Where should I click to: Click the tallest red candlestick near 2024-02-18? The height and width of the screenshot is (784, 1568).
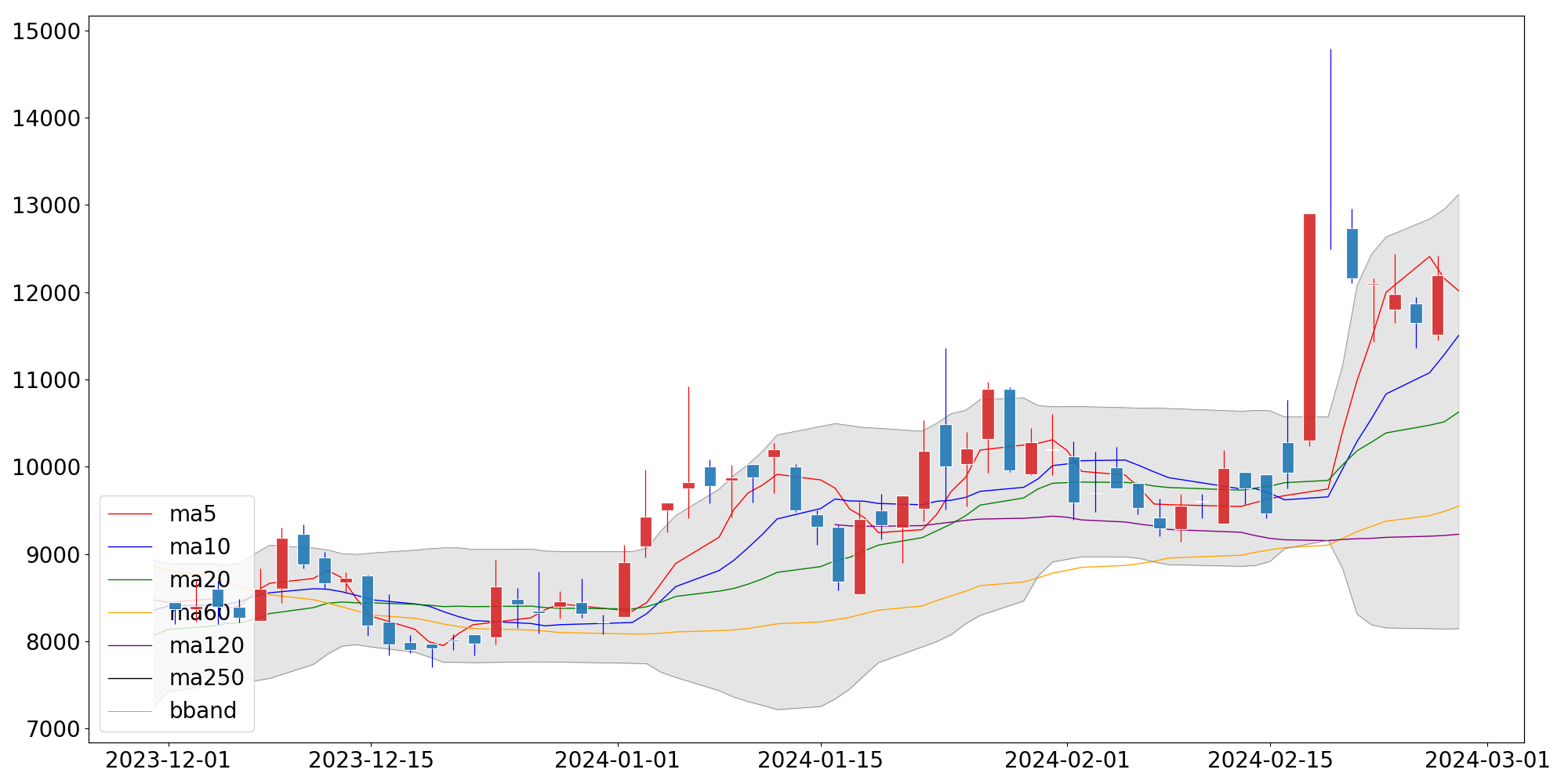(x=1309, y=327)
